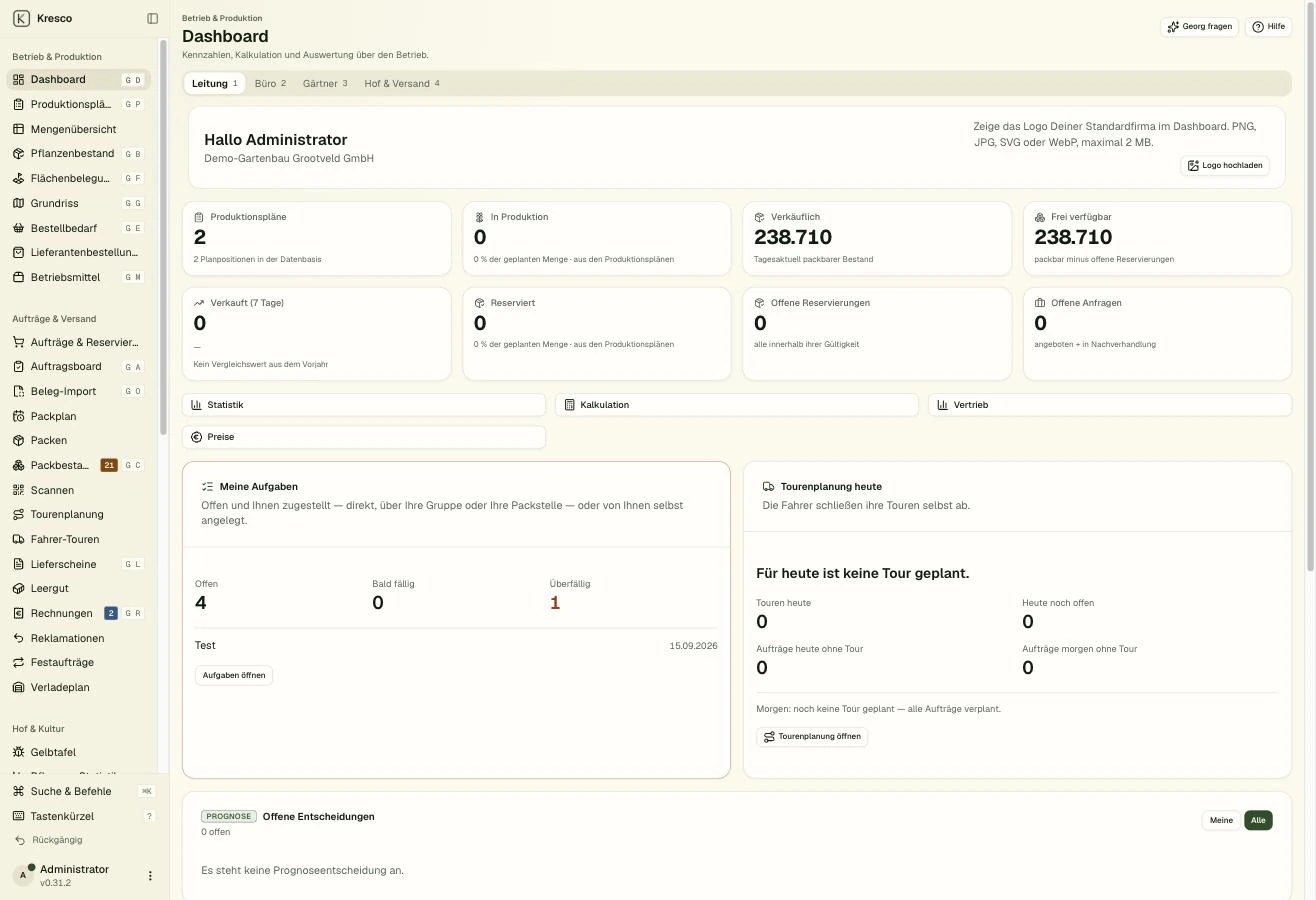Open Packplan from the sidebar
1316x900 pixels.
pos(78,416)
